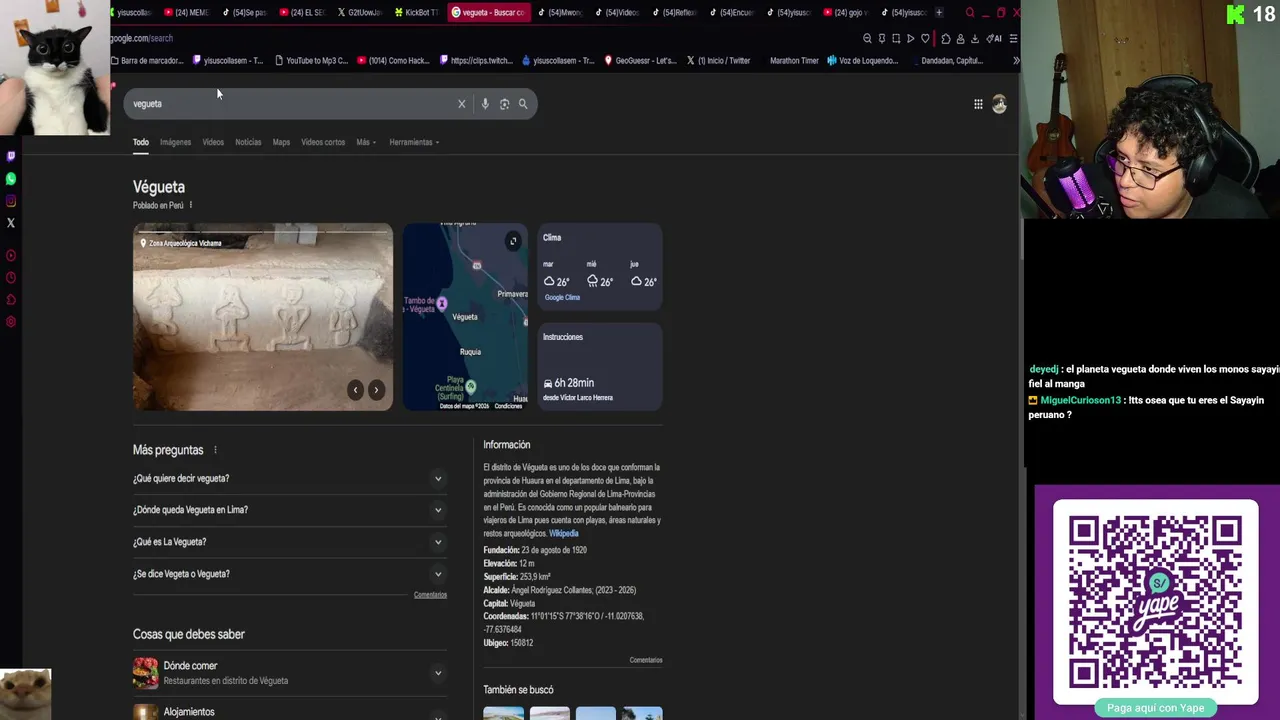Open the 'GeoGuessr - Let's...' bookmark
The image size is (1280, 720).
(x=639, y=60)
